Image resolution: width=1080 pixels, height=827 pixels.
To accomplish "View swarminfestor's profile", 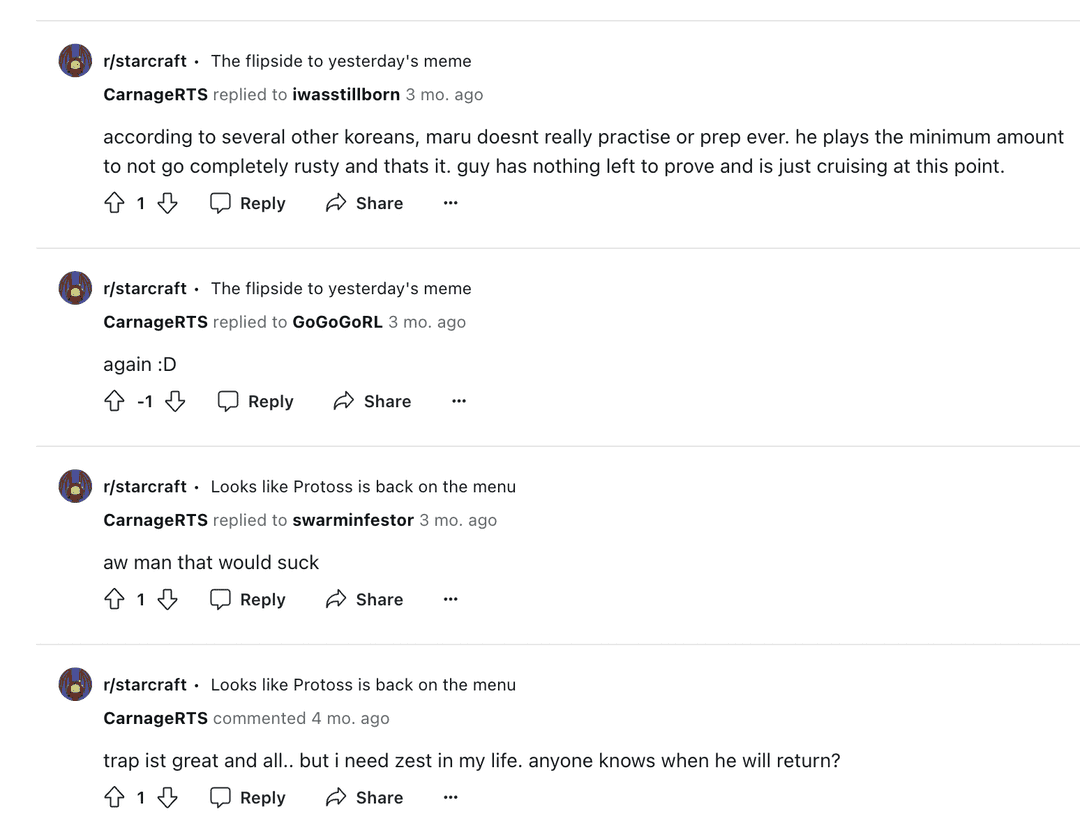I will tap(352, 520).
